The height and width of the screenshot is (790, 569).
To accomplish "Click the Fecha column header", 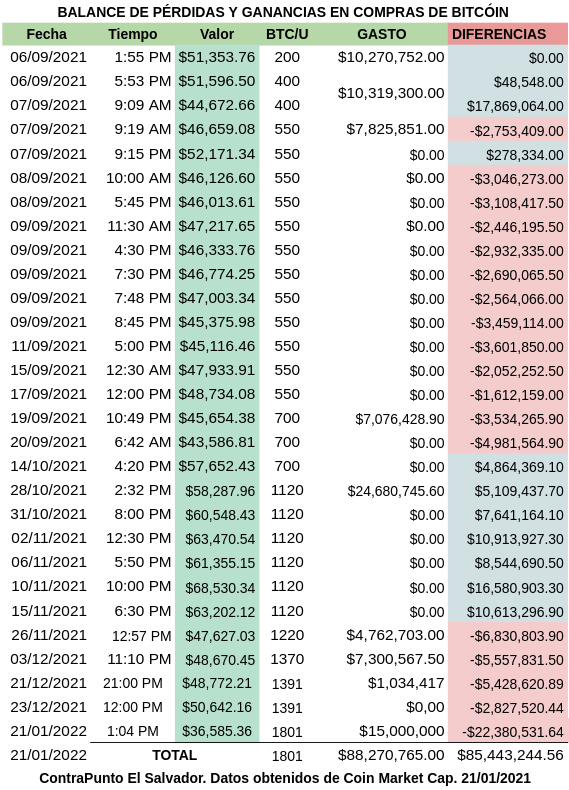I will (46, 34).
